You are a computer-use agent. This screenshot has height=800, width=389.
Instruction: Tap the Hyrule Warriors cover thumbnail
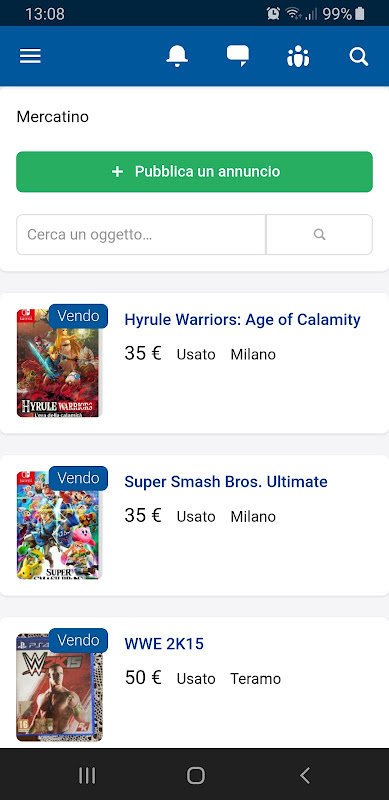pyautogui.click(x=59, y=363)
